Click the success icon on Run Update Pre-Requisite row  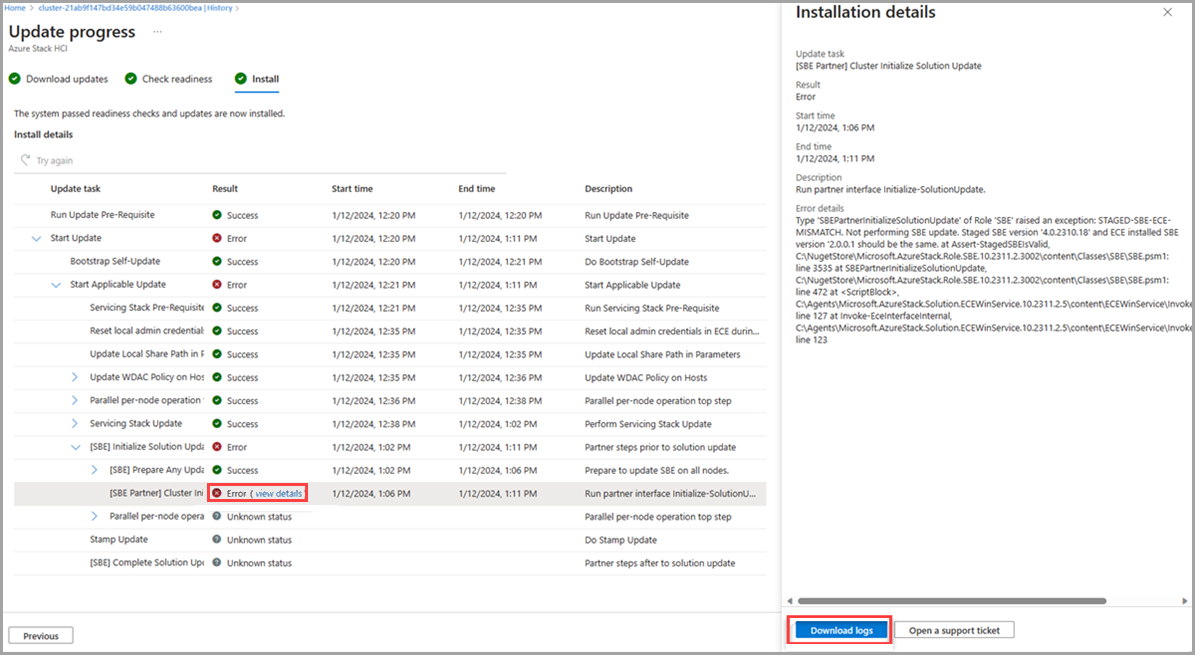[217, 215]
